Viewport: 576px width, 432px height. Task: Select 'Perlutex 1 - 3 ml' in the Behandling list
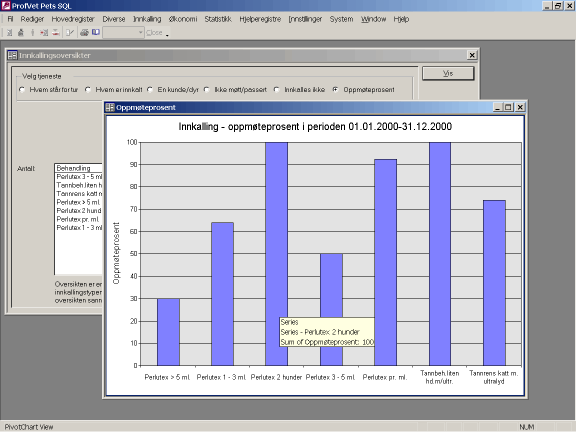point(79,227)
